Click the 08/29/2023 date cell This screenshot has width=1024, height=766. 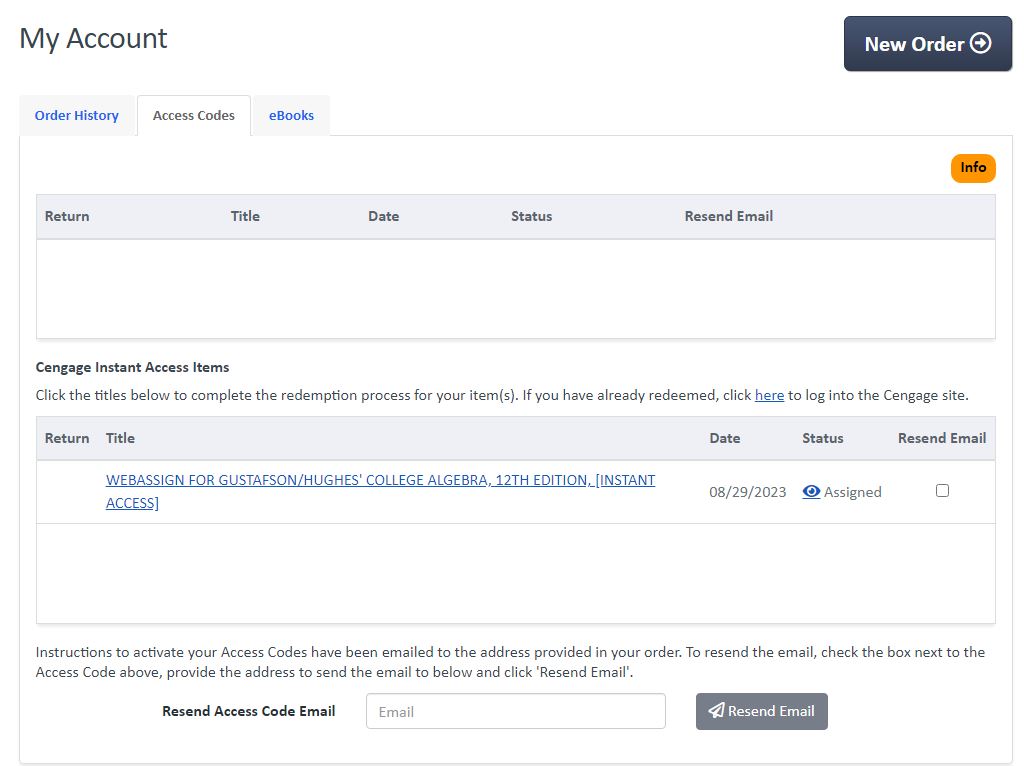pyautogui.click(x=747, y=492)
